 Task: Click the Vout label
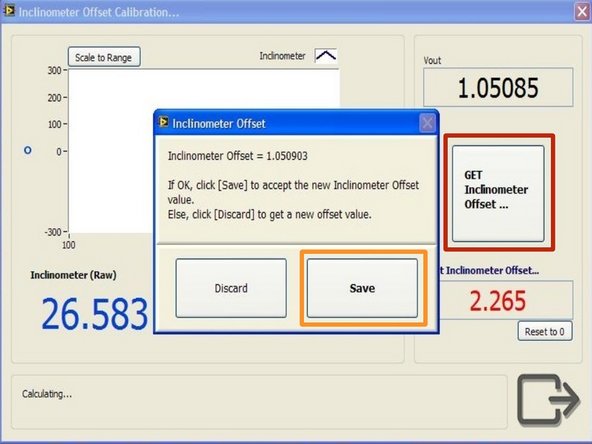point(432,60)
